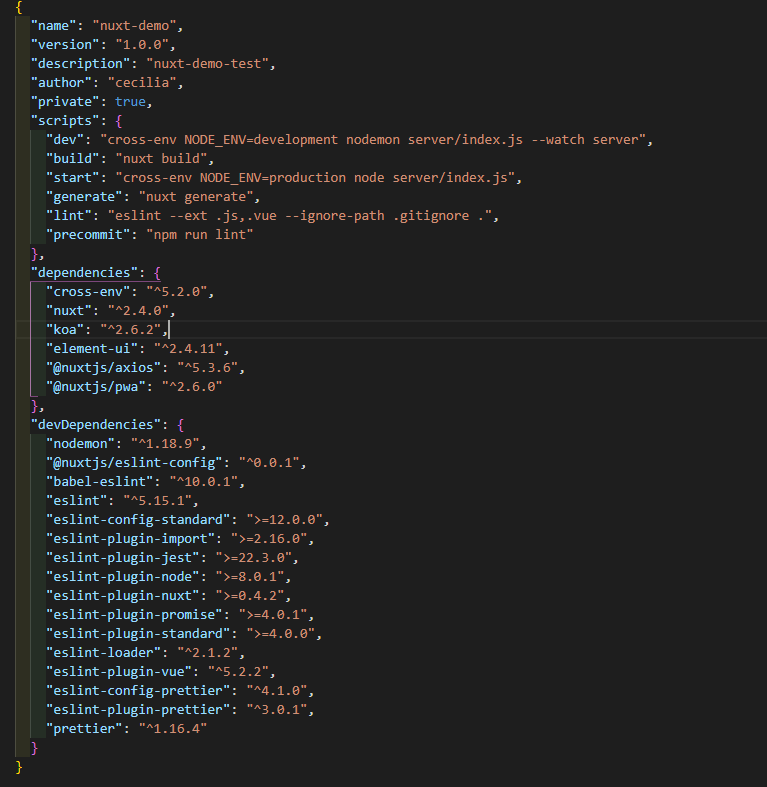Click the "^5.2.0" cross-env version
The height and width of the screenshot is (787, 767).
(x=177, y=292)
